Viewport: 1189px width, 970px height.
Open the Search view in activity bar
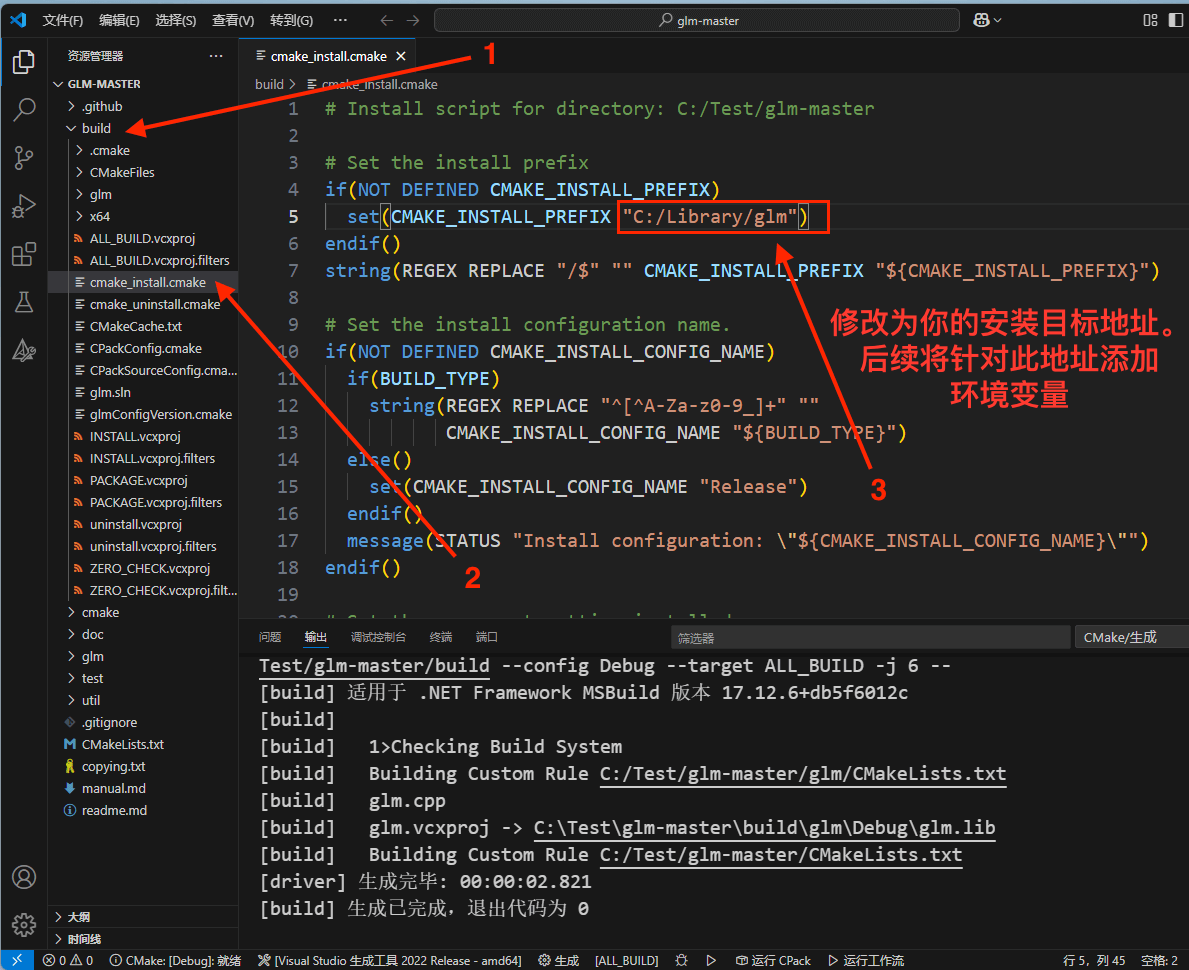coord(24,110)
